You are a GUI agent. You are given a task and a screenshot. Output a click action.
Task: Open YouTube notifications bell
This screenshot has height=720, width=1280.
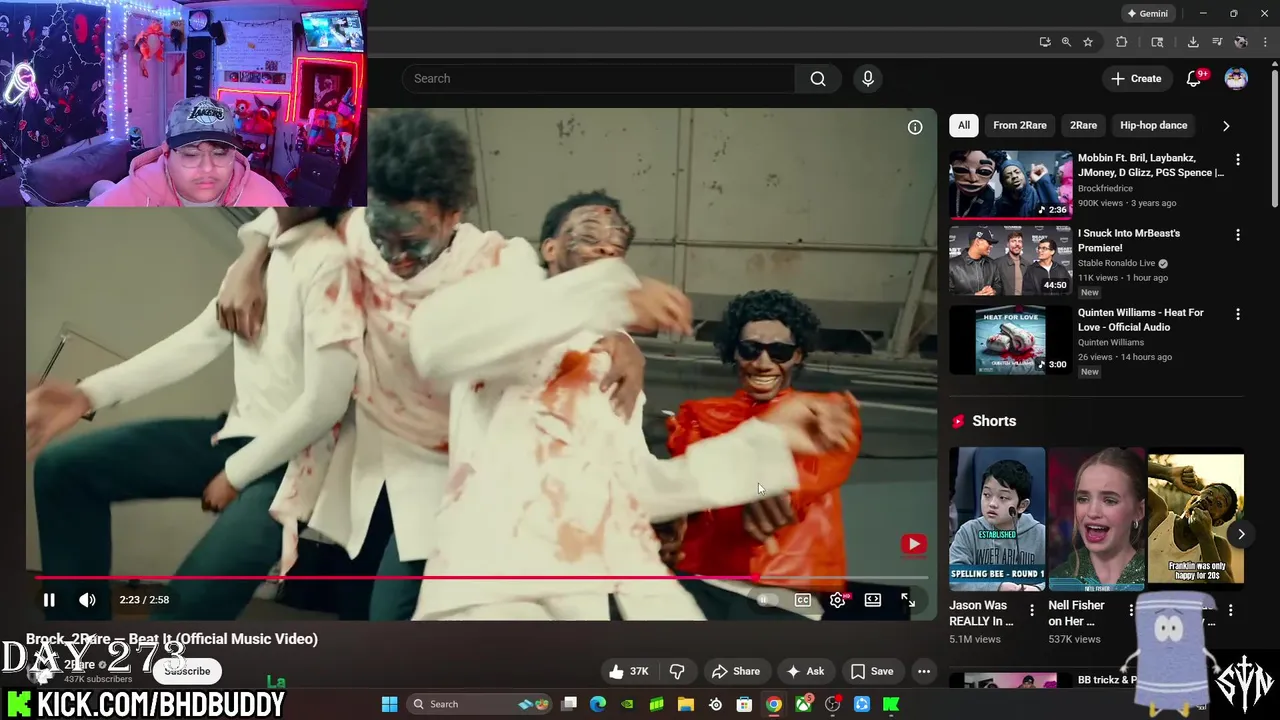tap(1194, 79)
